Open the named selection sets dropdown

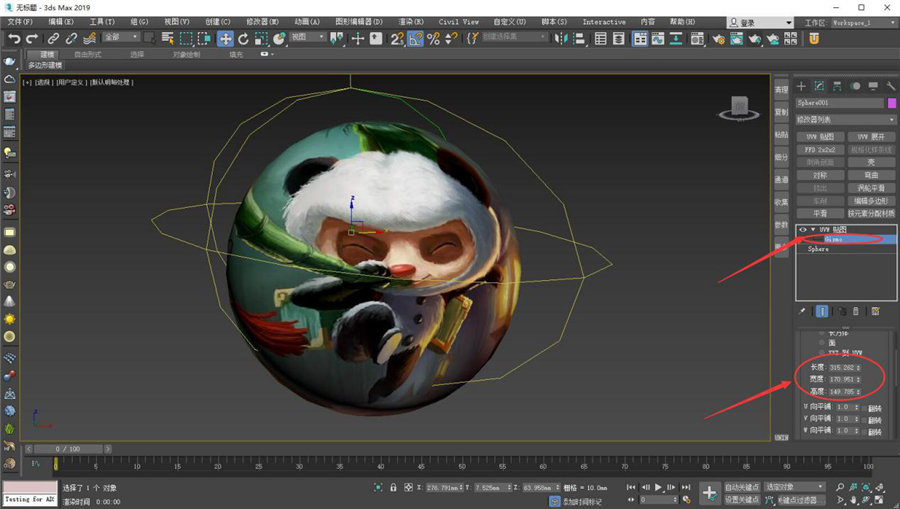click(514, 37)
